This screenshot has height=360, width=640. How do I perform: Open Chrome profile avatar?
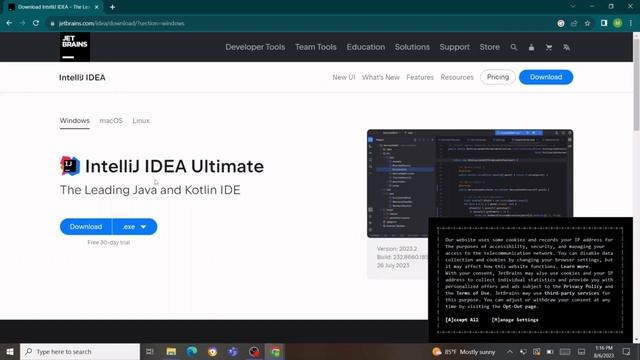(x=617, y=23)
